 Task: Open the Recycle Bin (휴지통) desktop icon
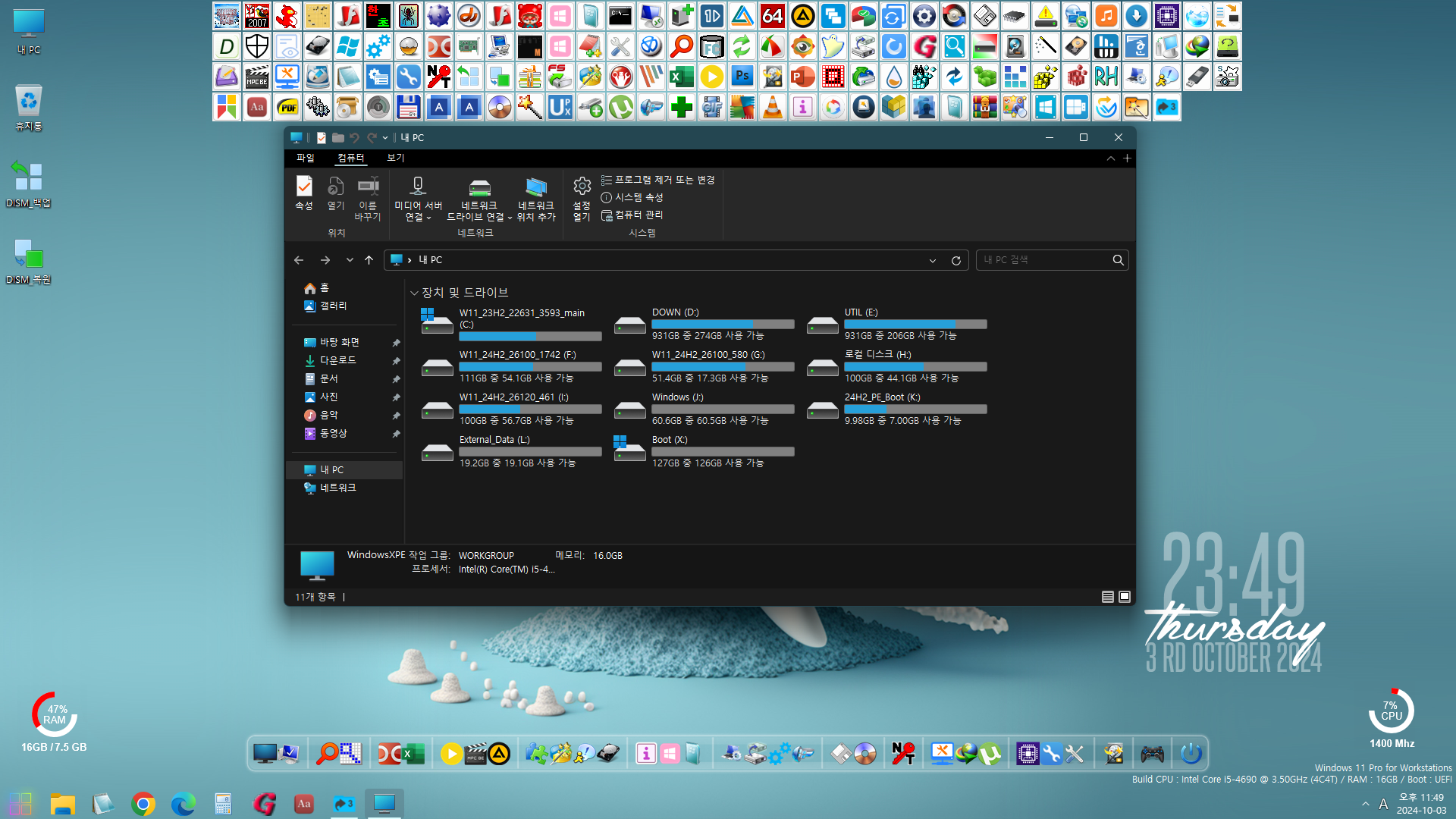[x=29, y=108]
